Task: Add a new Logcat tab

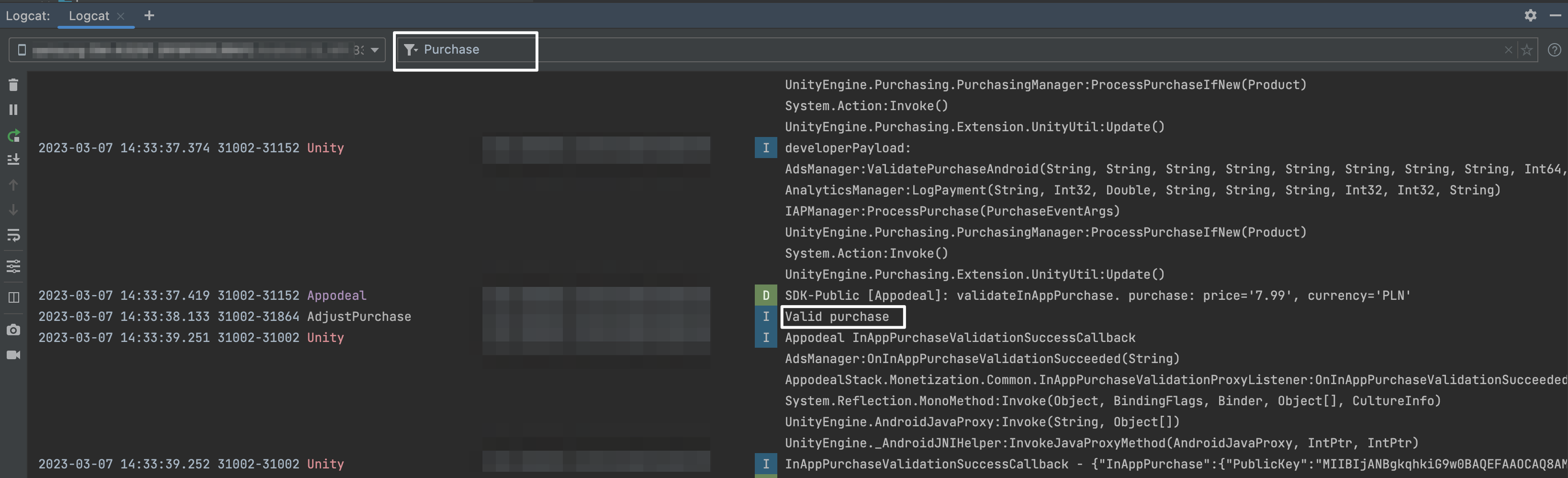Action: (x=149, y=16)
